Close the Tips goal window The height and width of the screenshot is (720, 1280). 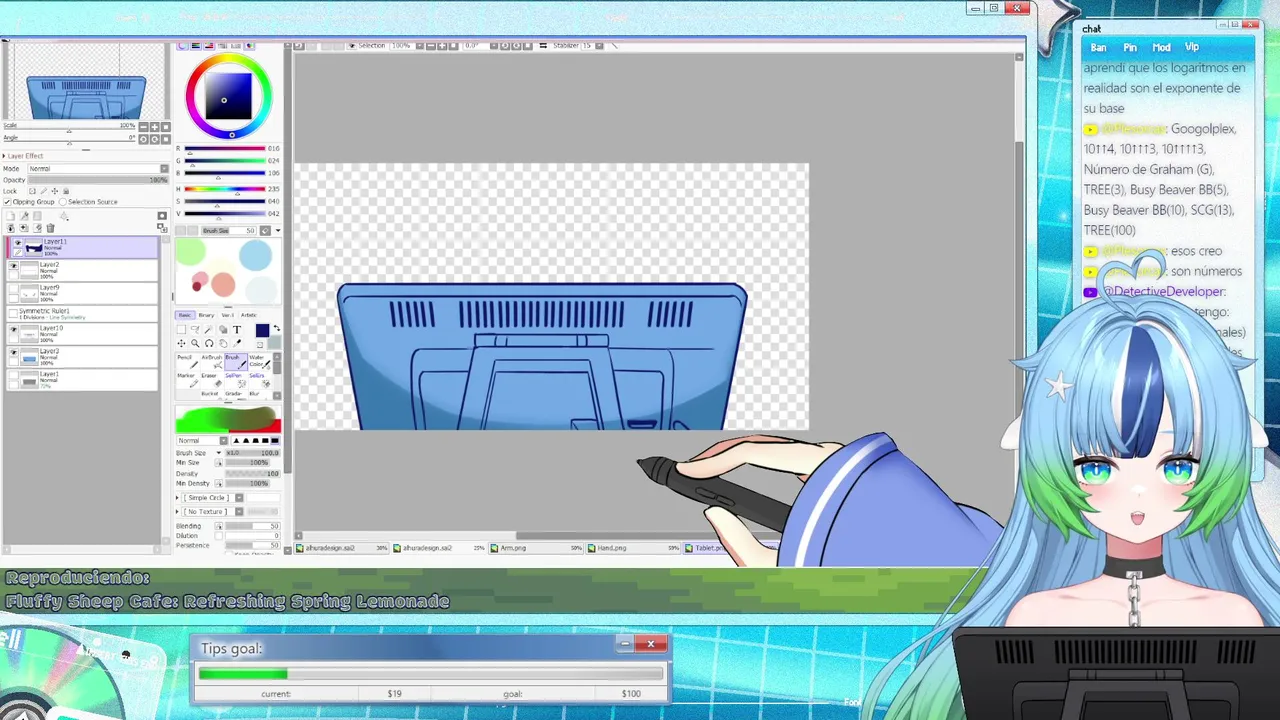click(650, 644)
